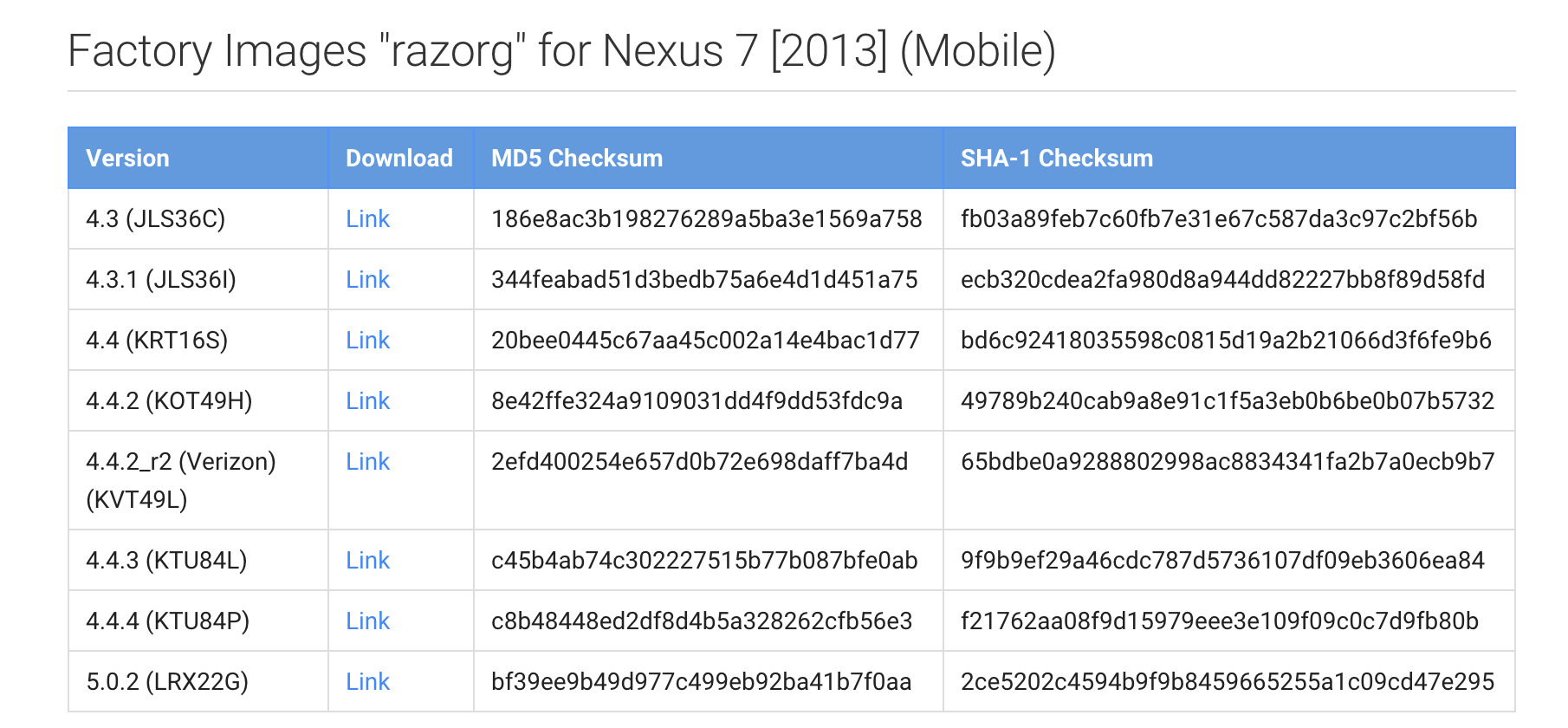
Task: Click the MD5 checksum beginning 20bee0445c
Action: coord(704,341)
